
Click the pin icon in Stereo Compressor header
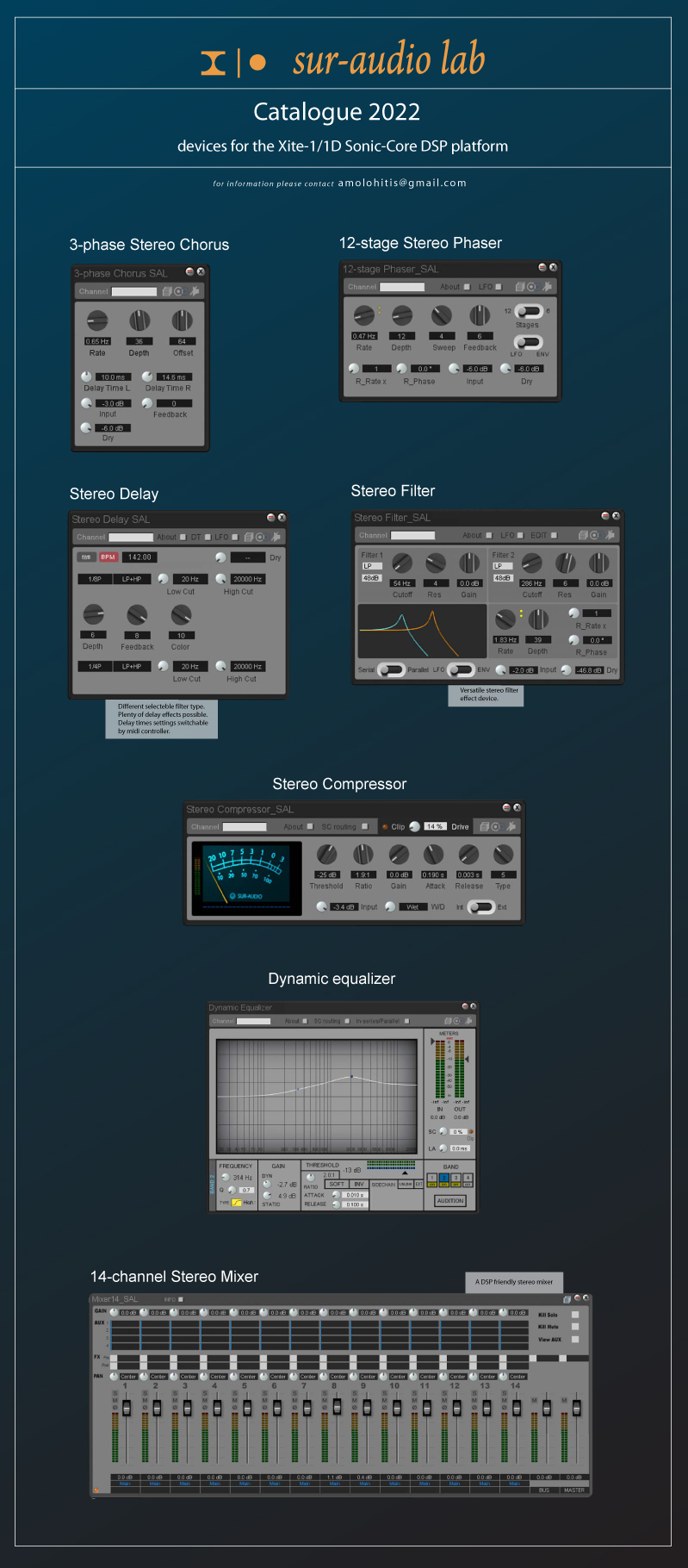[x=511, y=826]
